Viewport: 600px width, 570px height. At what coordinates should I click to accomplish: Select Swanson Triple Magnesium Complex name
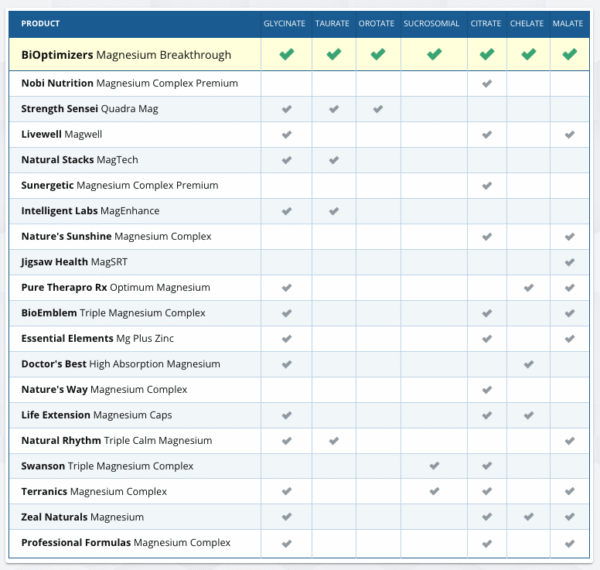point(107,466)
